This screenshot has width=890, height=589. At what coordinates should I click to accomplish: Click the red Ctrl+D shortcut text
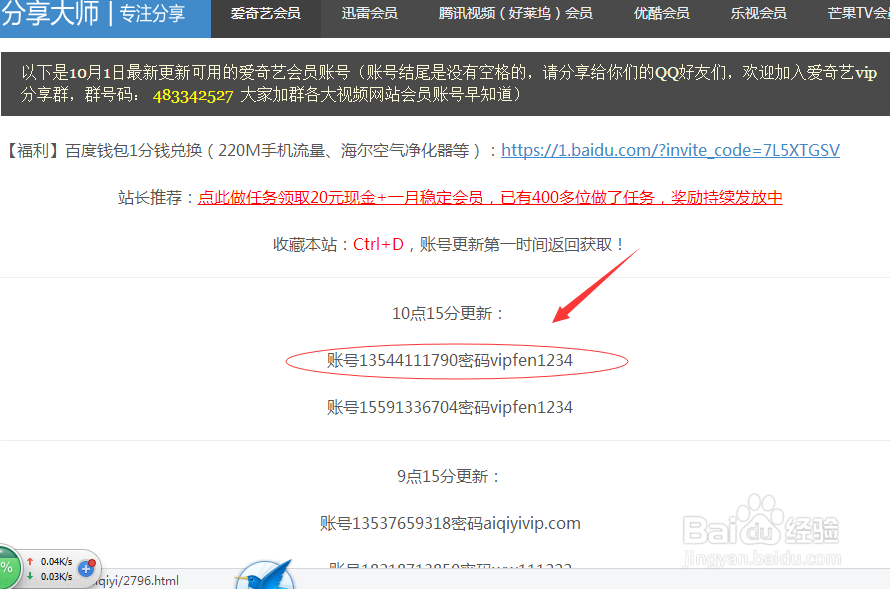tap(378, 245)
